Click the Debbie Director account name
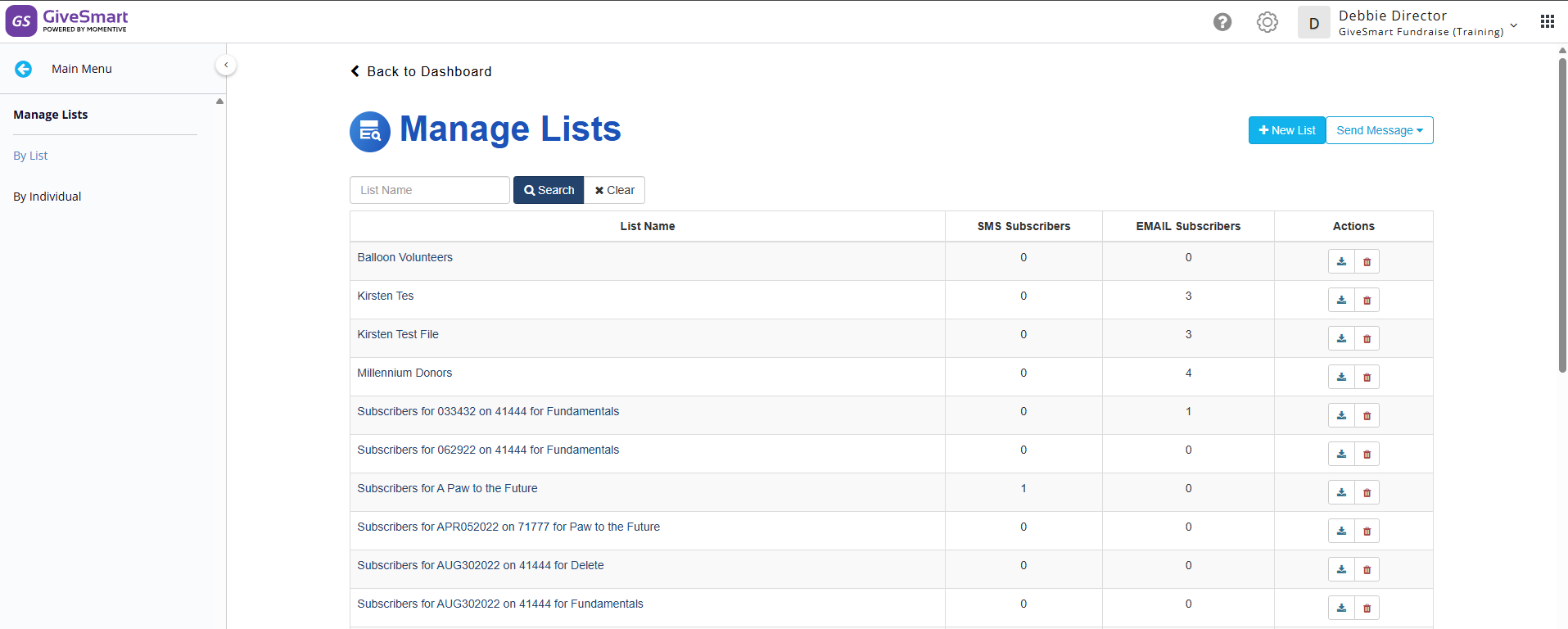This screenshot has width=1568, height=629. tap(1393, 16)
